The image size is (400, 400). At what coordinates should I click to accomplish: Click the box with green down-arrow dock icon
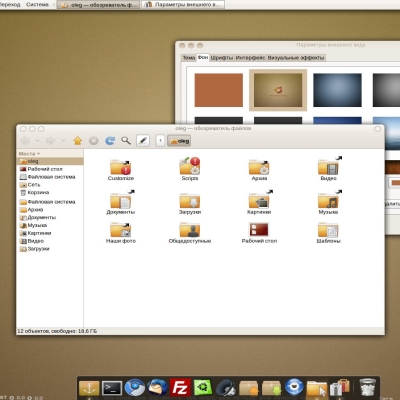click(271, 388)
